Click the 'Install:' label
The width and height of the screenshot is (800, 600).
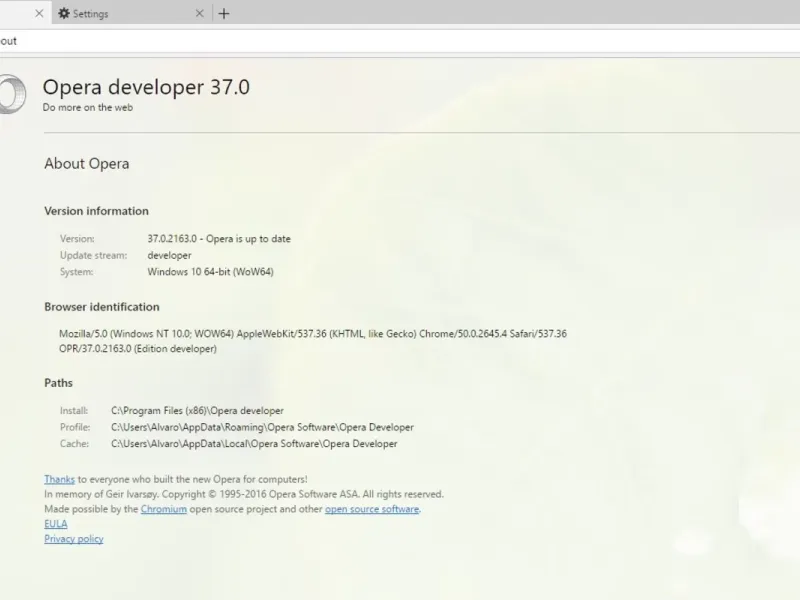[x=74, y=411]
